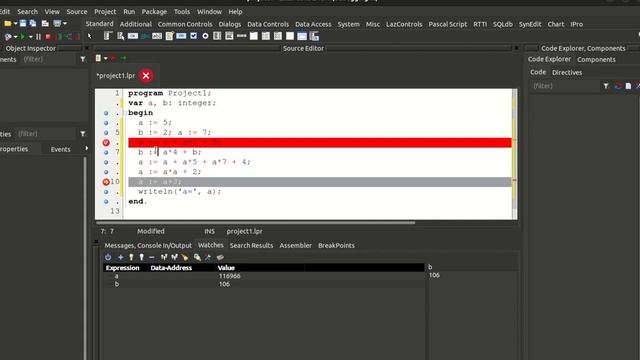Screen dimensions: 640x360
Task: Delete selected watch with minus icon
Action: coord(152,257)
